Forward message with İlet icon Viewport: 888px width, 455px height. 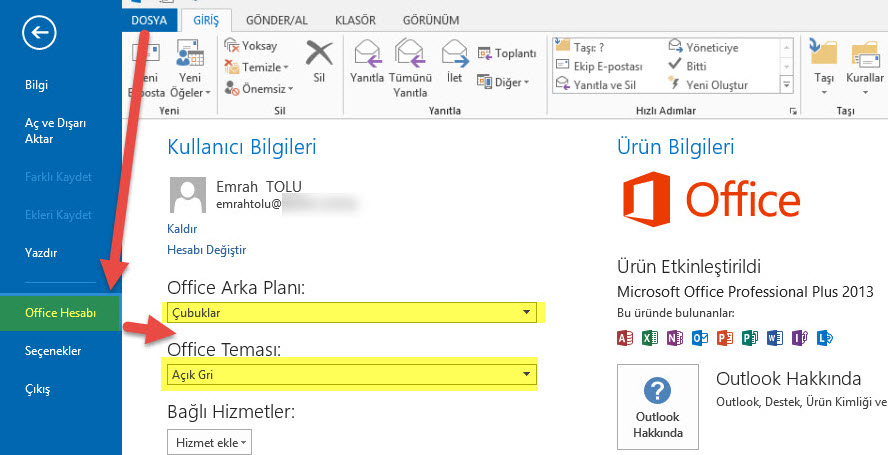click(455, 53)
